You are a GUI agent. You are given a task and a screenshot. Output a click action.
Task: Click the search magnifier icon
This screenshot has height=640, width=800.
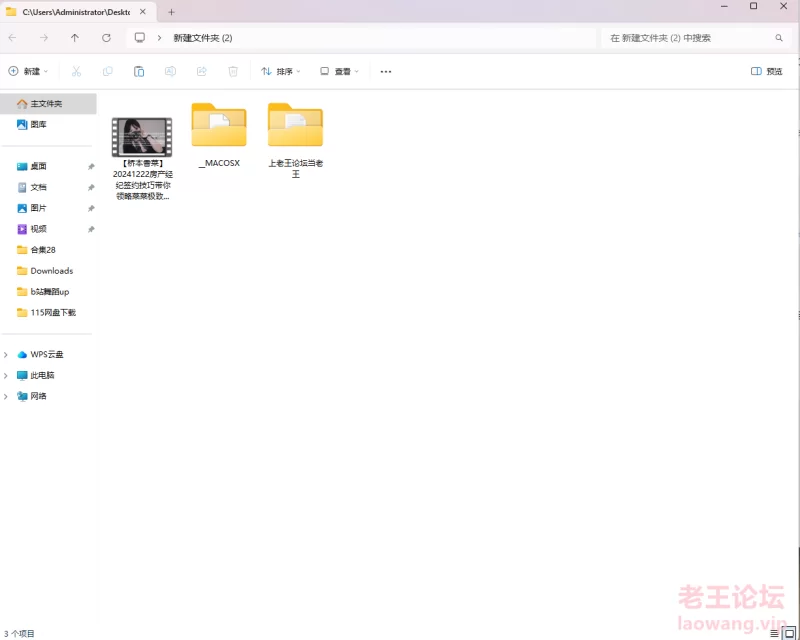pyautogui.click(x=779, y=38)
